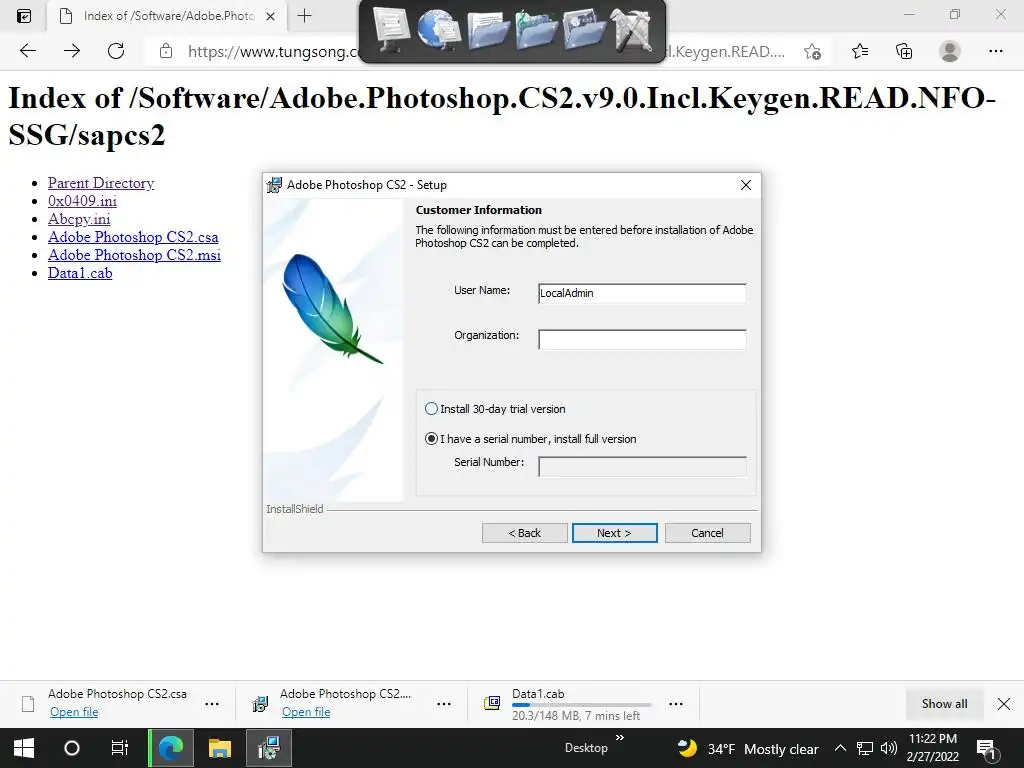Go back using the browser back arrow
Viewport: 1024px width, 768px height.
[27, 51]
